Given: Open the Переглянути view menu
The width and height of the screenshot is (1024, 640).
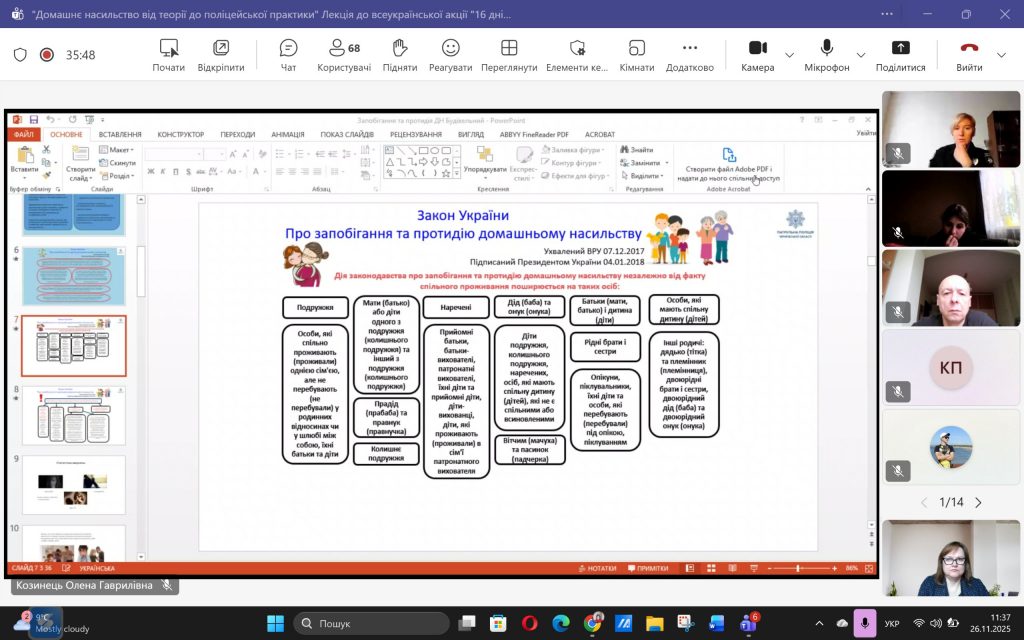Looking at the screenshot, I should tap(509, 55).
